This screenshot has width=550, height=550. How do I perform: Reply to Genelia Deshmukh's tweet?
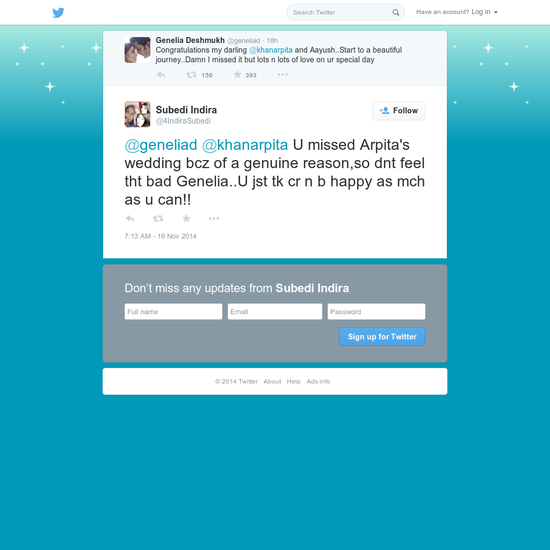(x=161, y=75)
